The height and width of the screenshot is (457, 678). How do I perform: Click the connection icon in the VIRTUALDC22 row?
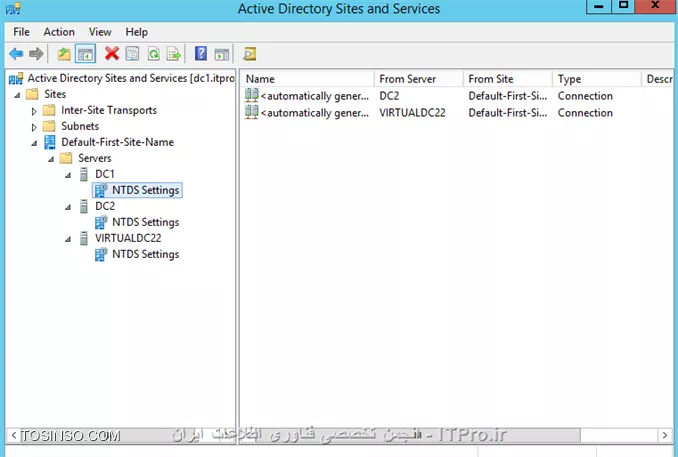(x=251, y=112)
